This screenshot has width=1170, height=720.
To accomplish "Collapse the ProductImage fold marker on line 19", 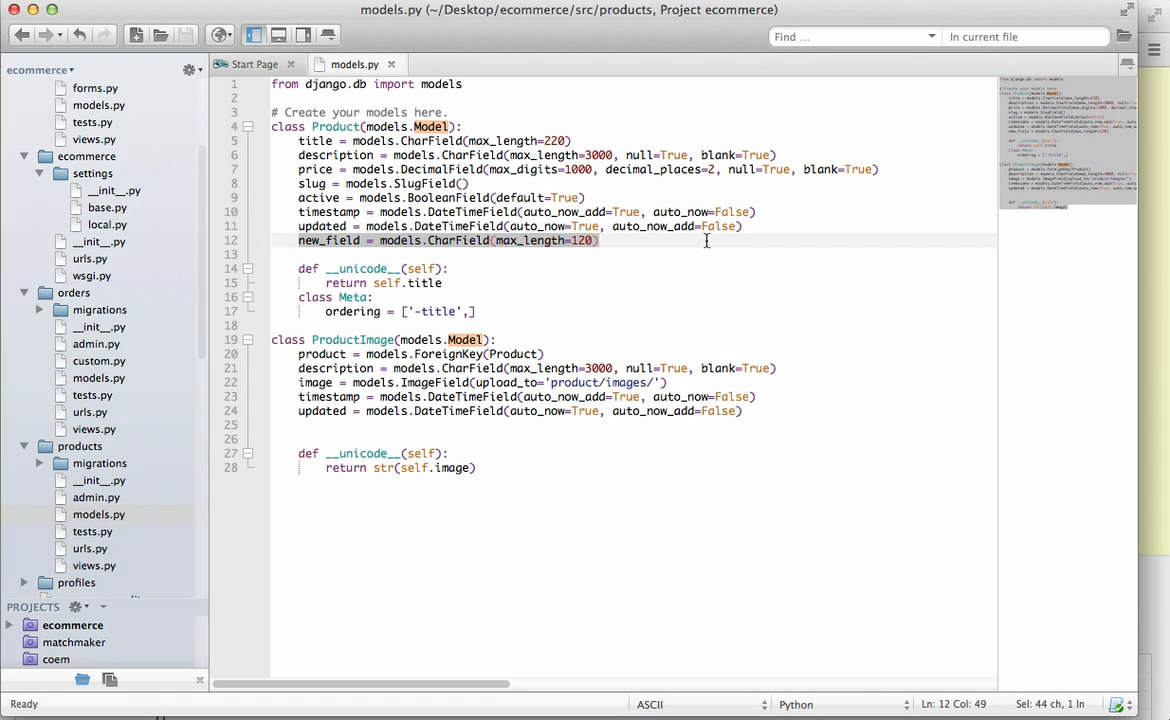I will [x=248, y=339].
